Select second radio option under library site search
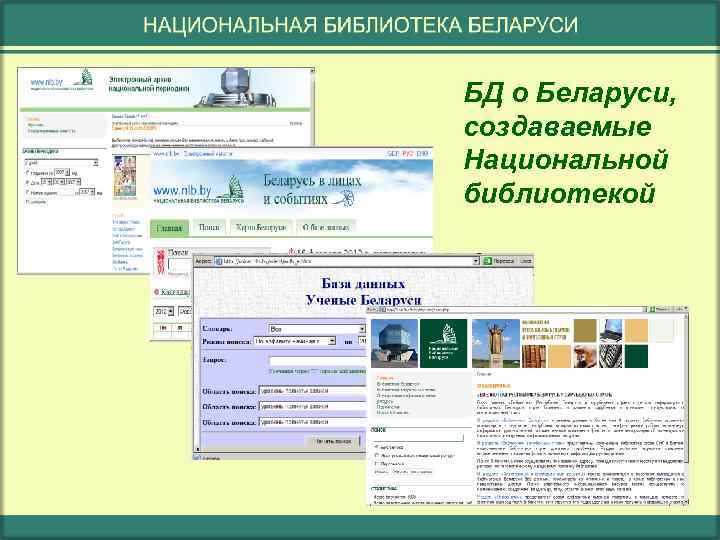Image resolution: width=720 pixels, height=540 pixels. coord(377,456)
